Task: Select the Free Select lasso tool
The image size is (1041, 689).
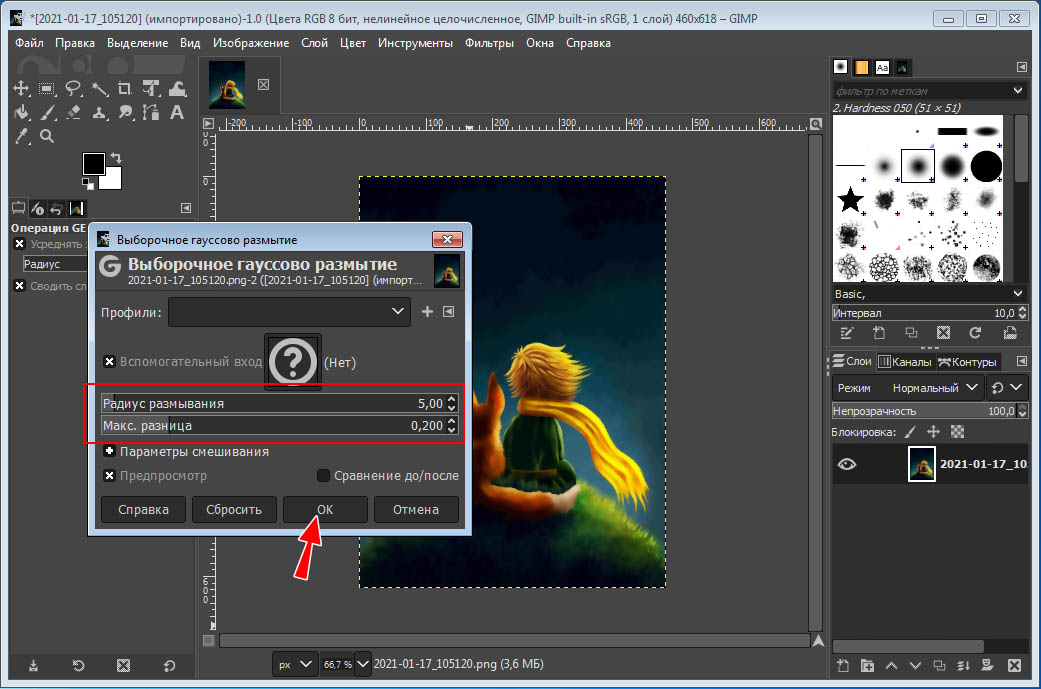Action: point(74,88)
